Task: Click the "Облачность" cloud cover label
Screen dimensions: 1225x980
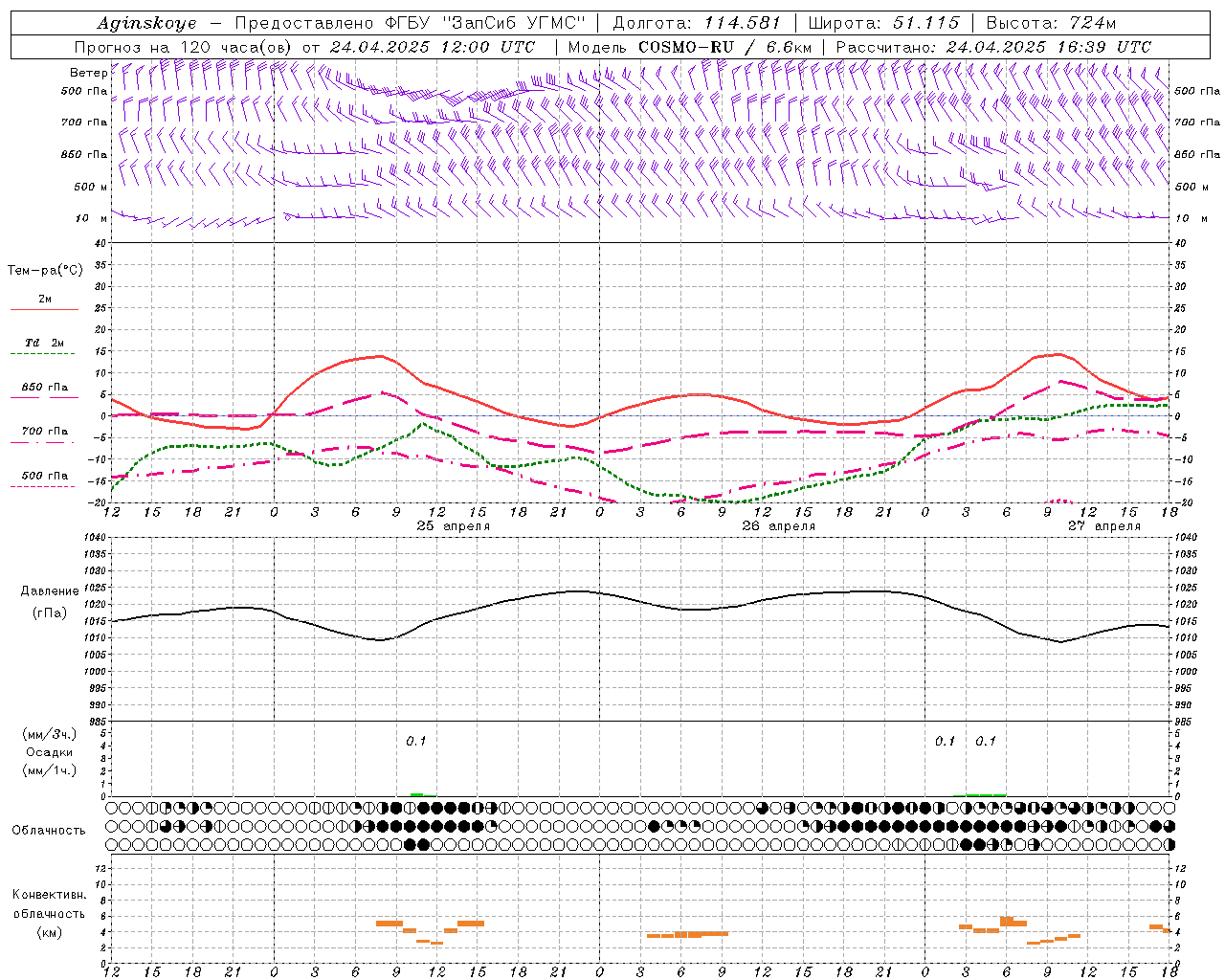Action: coord(49,830)
